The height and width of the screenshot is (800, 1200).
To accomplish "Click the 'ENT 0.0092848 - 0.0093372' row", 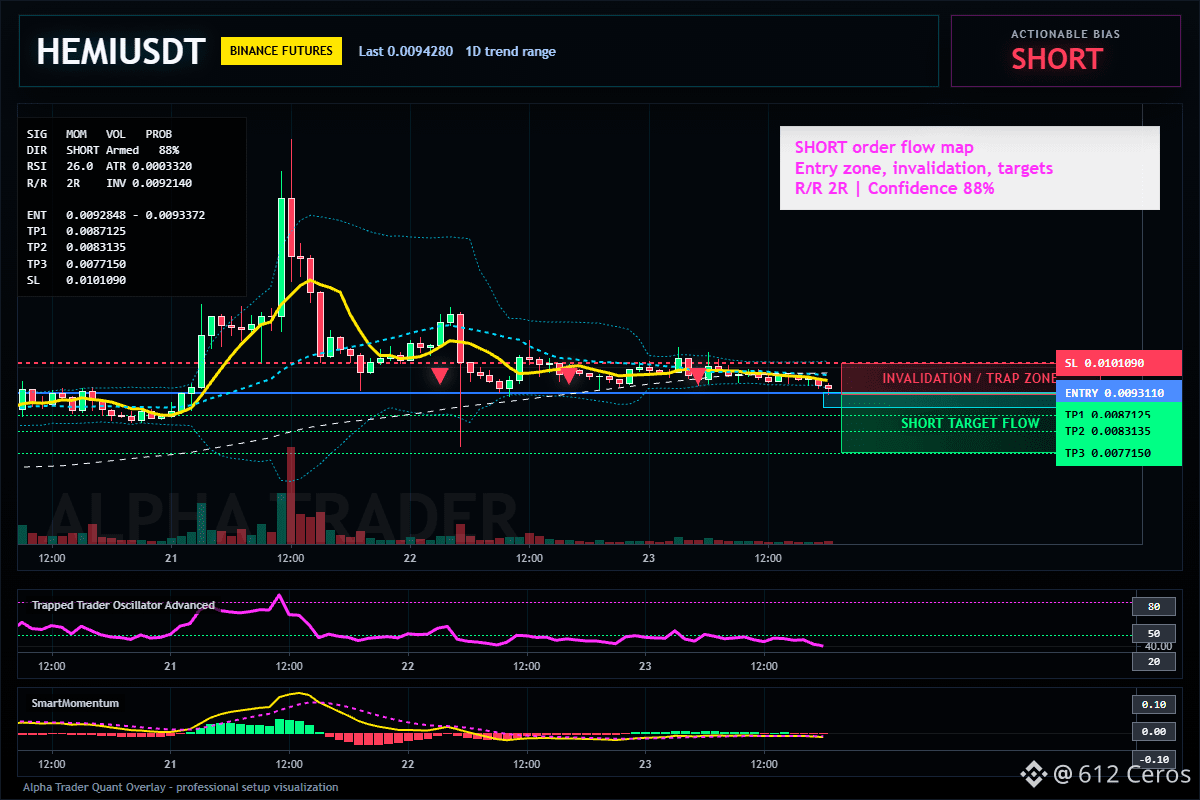I will coord(116,215).
